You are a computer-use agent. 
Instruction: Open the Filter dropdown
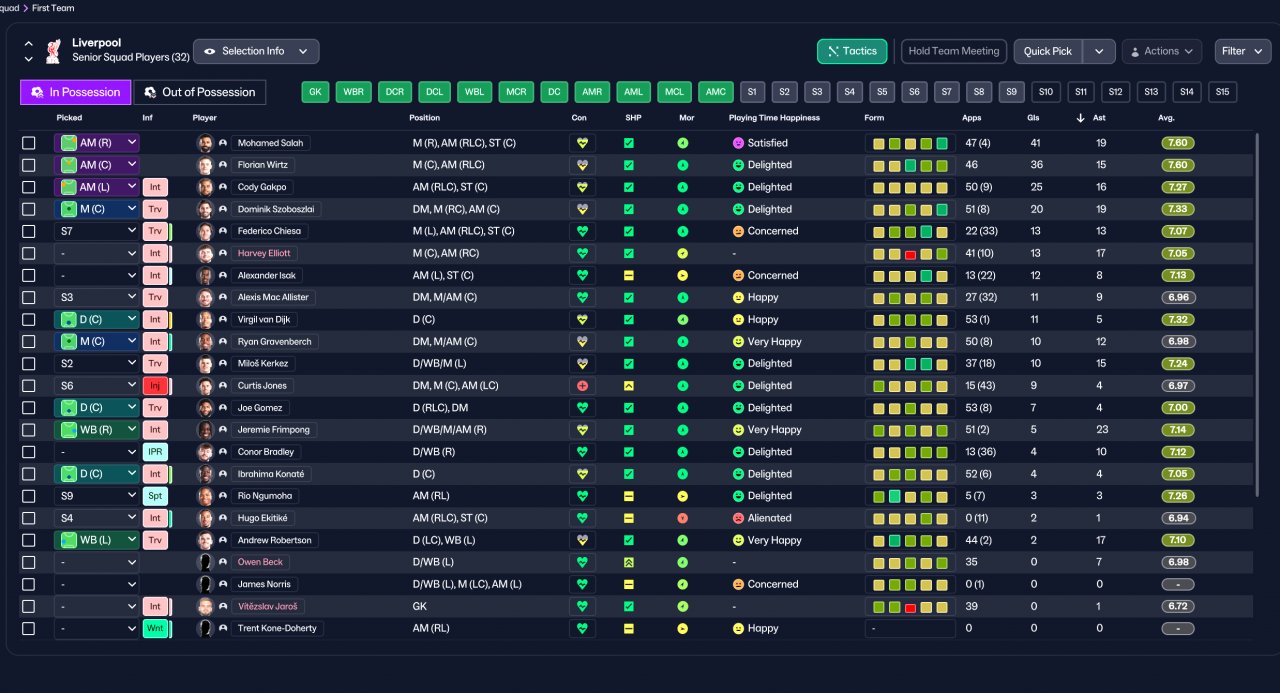click(x=1243, y=51)
